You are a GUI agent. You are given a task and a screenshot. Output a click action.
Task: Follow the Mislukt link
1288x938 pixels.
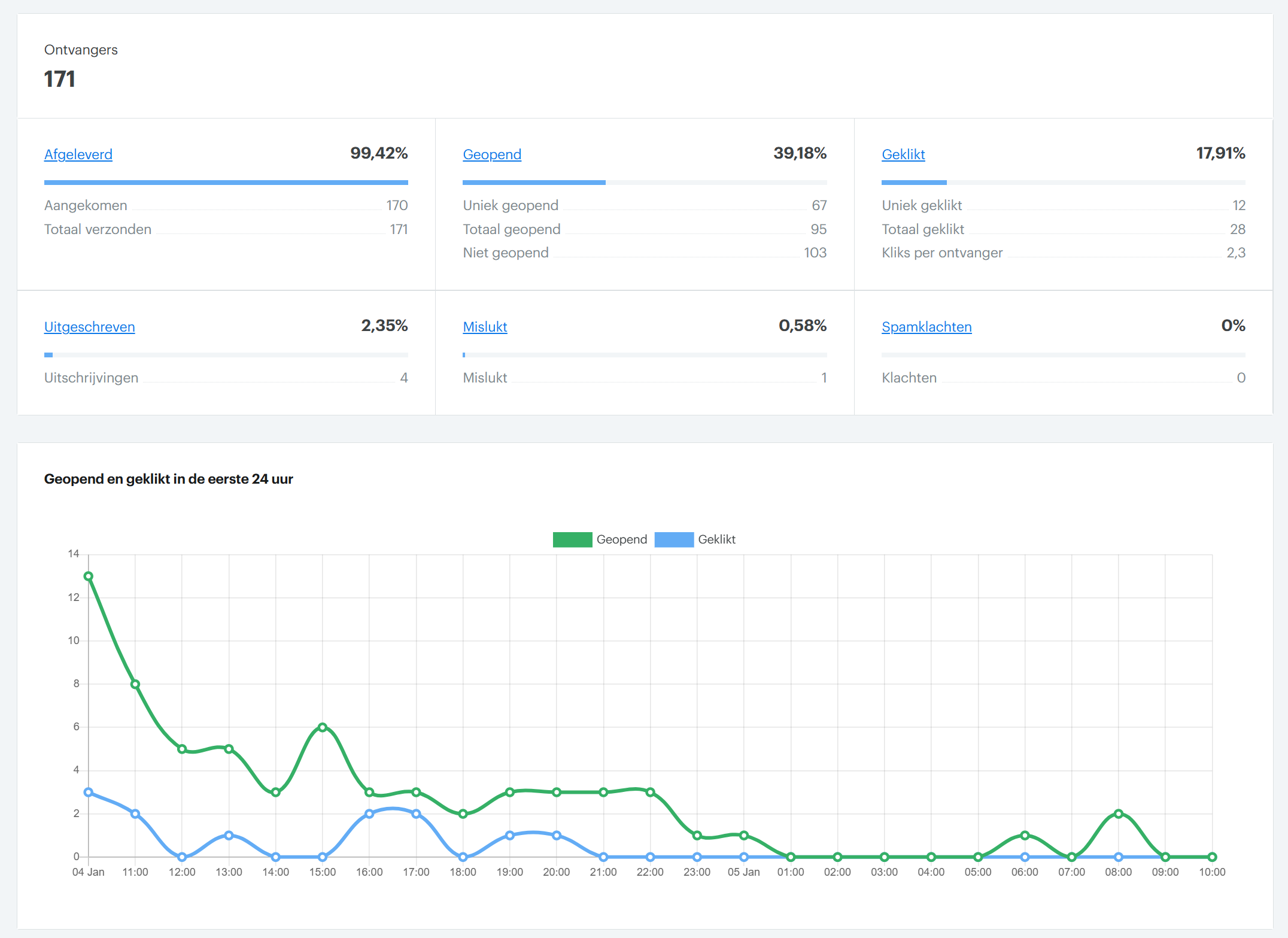[484, 327]
